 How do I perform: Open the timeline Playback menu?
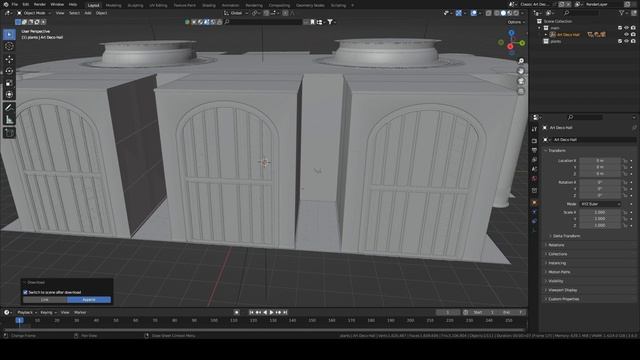[x=27, y=313]
